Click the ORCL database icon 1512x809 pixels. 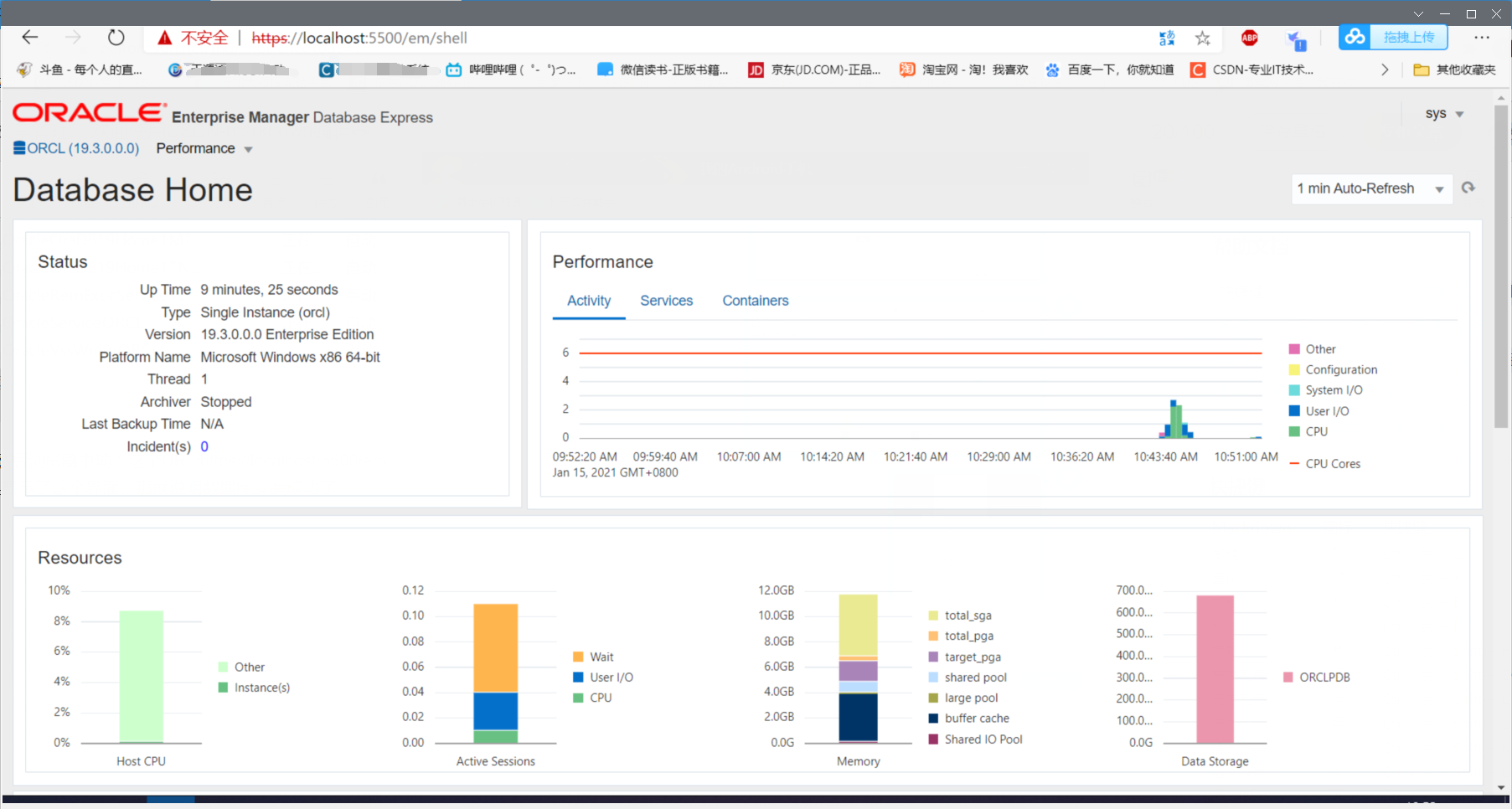pos(19,148)
